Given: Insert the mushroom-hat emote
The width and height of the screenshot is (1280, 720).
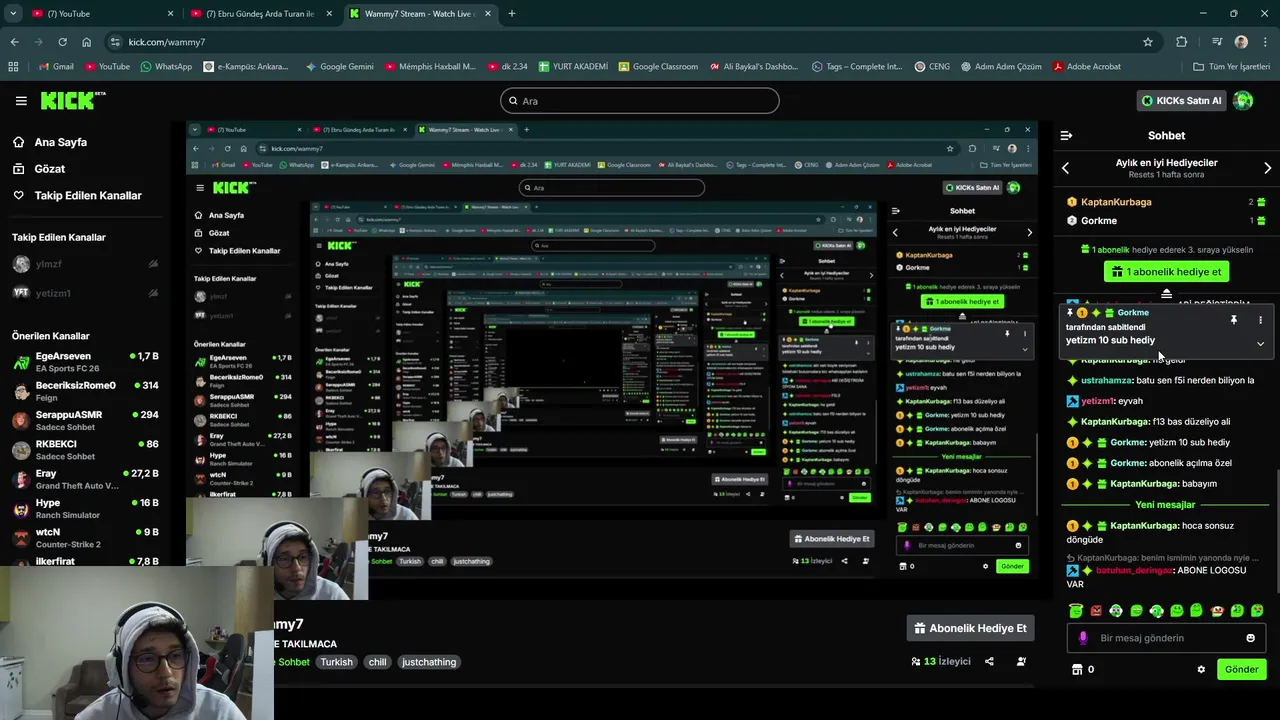Looking at the screenshot, I should [1217, 610].
